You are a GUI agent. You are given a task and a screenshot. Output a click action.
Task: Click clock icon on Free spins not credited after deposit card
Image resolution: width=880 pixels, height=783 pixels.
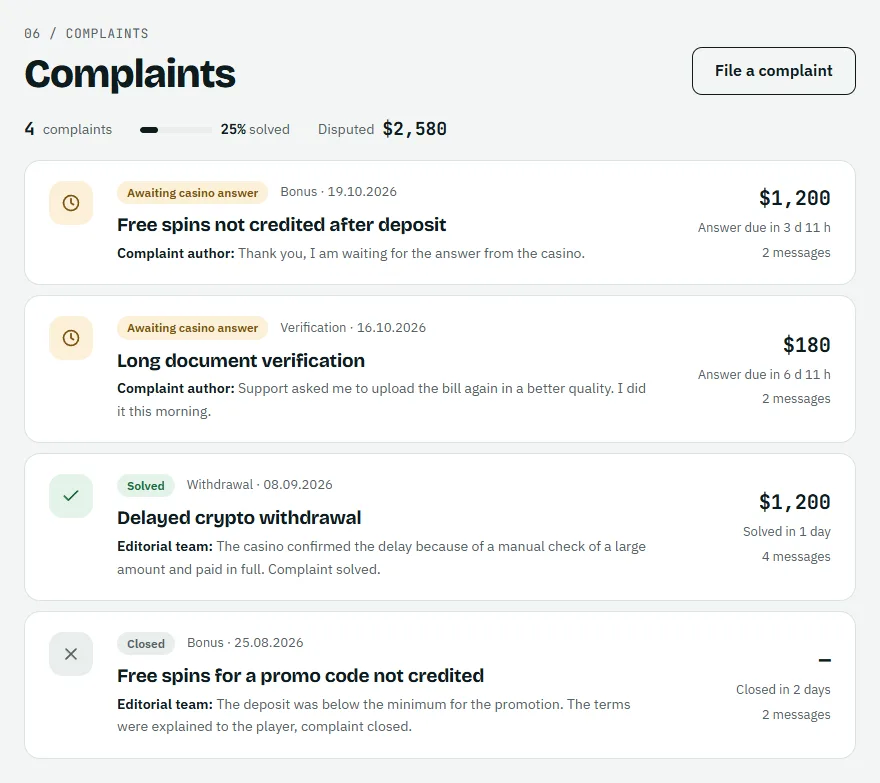click(x=71, y=203)
